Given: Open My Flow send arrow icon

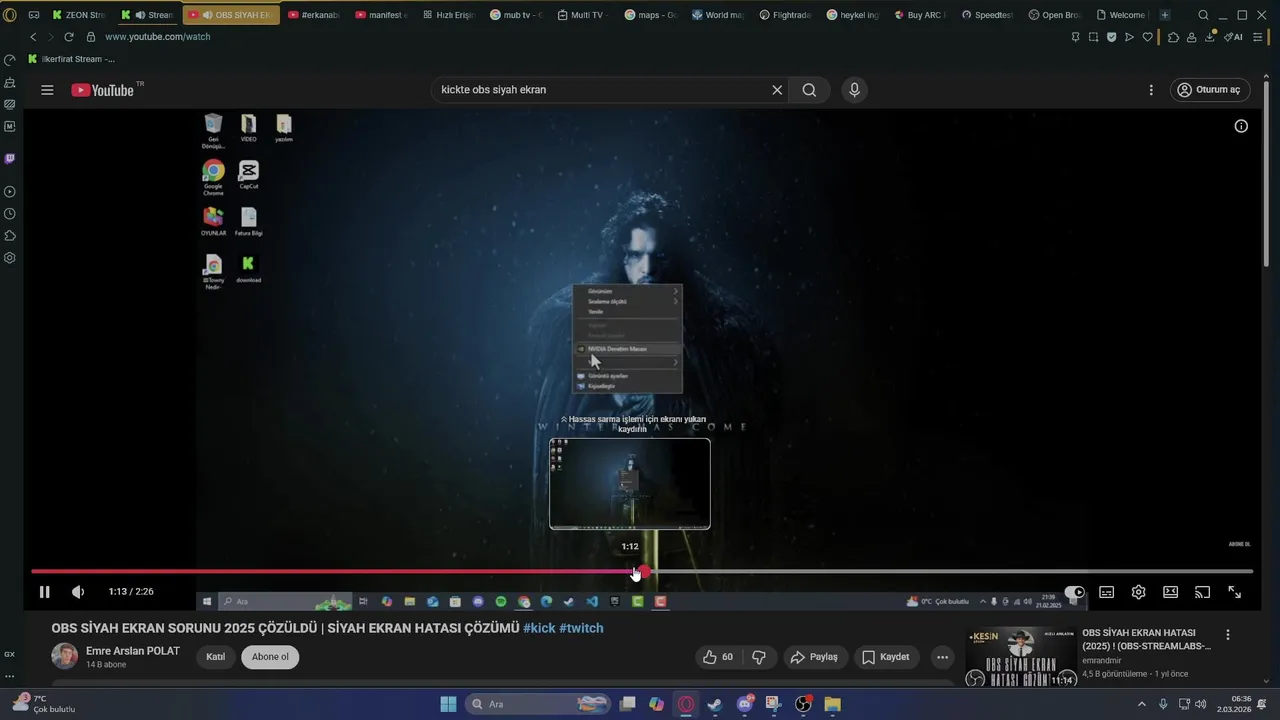Looking at the screenshot, I should click(x=1129, y=37).
